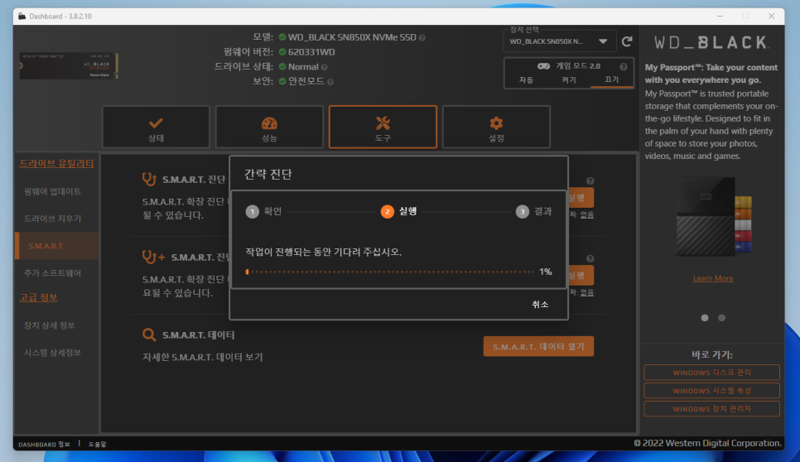The image size is (800, 462).
Task: Open the 성능 (Performance) tab
Action: [269, 127]
